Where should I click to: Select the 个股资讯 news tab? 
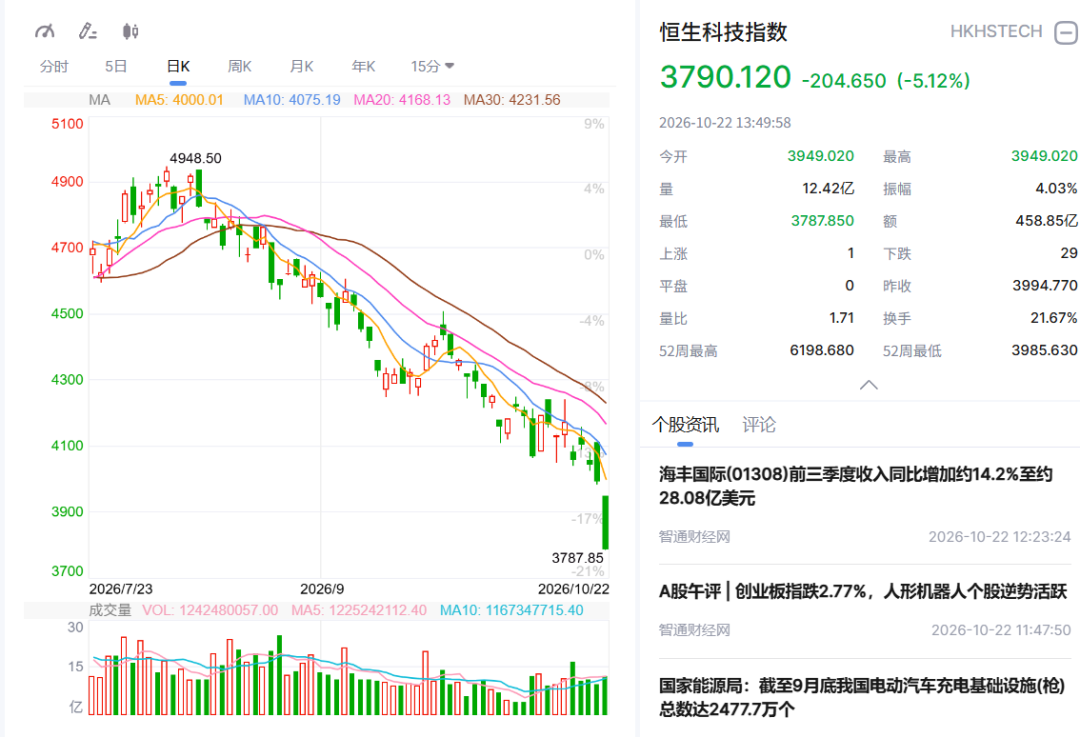685,424
